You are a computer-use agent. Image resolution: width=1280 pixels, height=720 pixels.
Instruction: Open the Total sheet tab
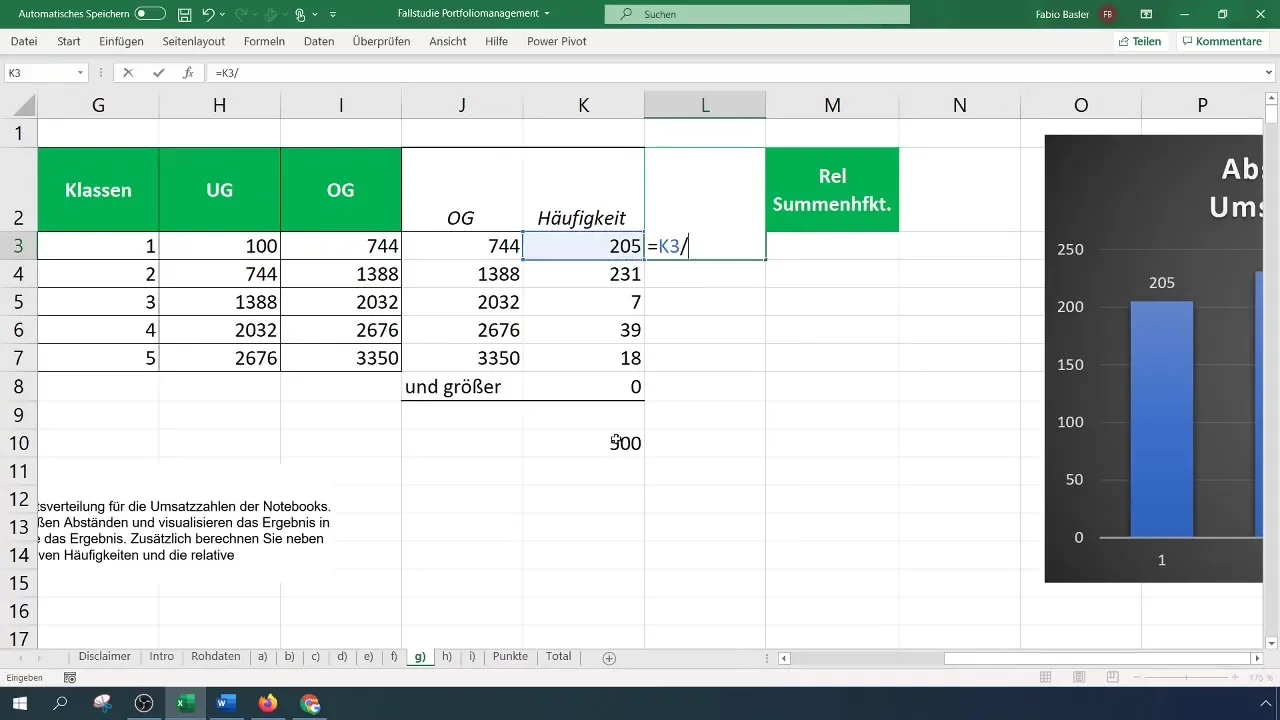(559, 657)
